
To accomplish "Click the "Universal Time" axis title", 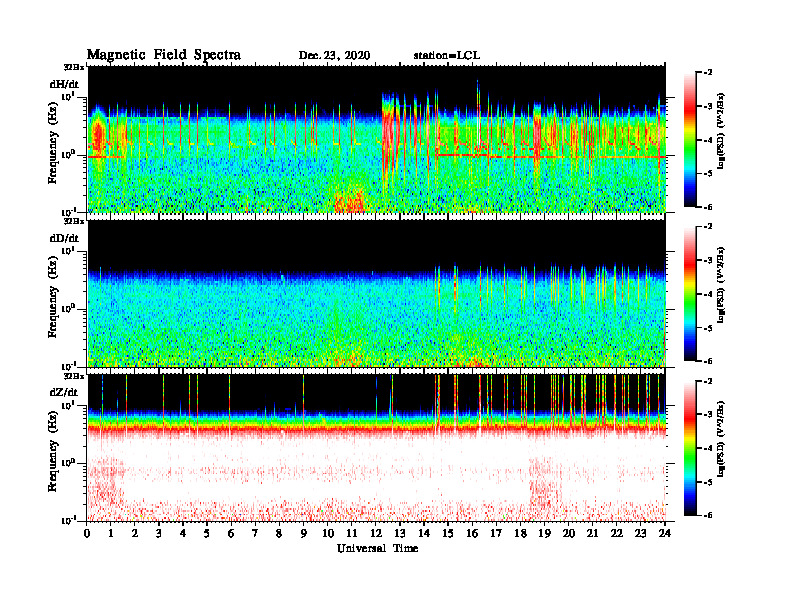I will (377, 548).
